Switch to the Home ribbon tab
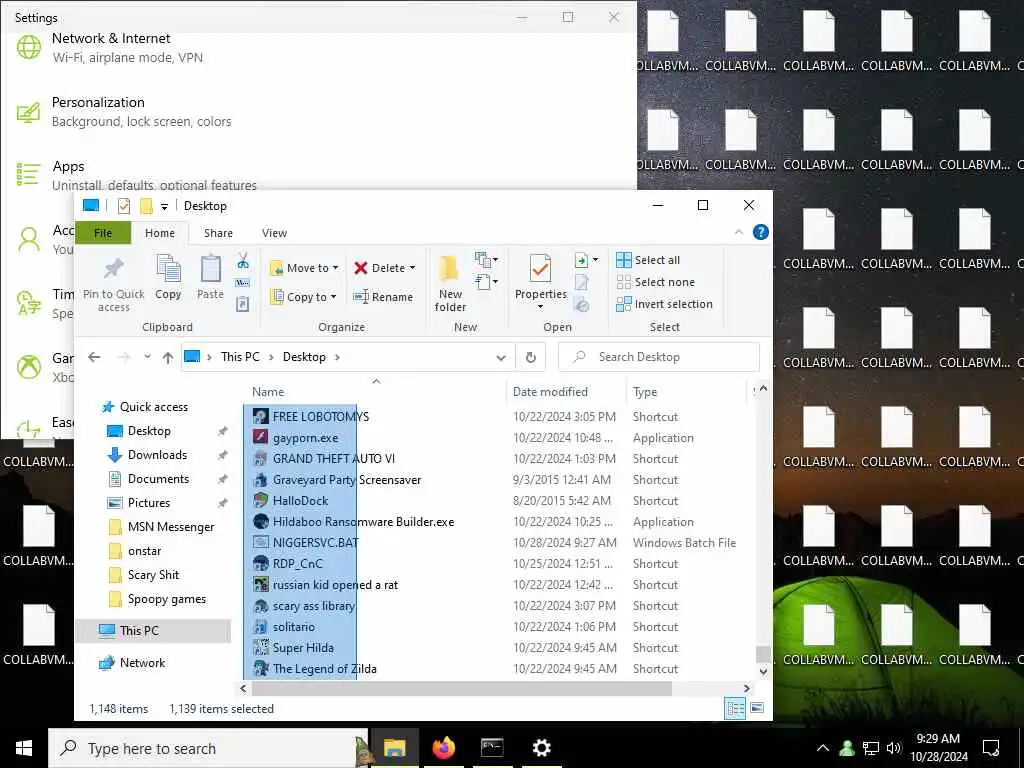 (160, 233)
